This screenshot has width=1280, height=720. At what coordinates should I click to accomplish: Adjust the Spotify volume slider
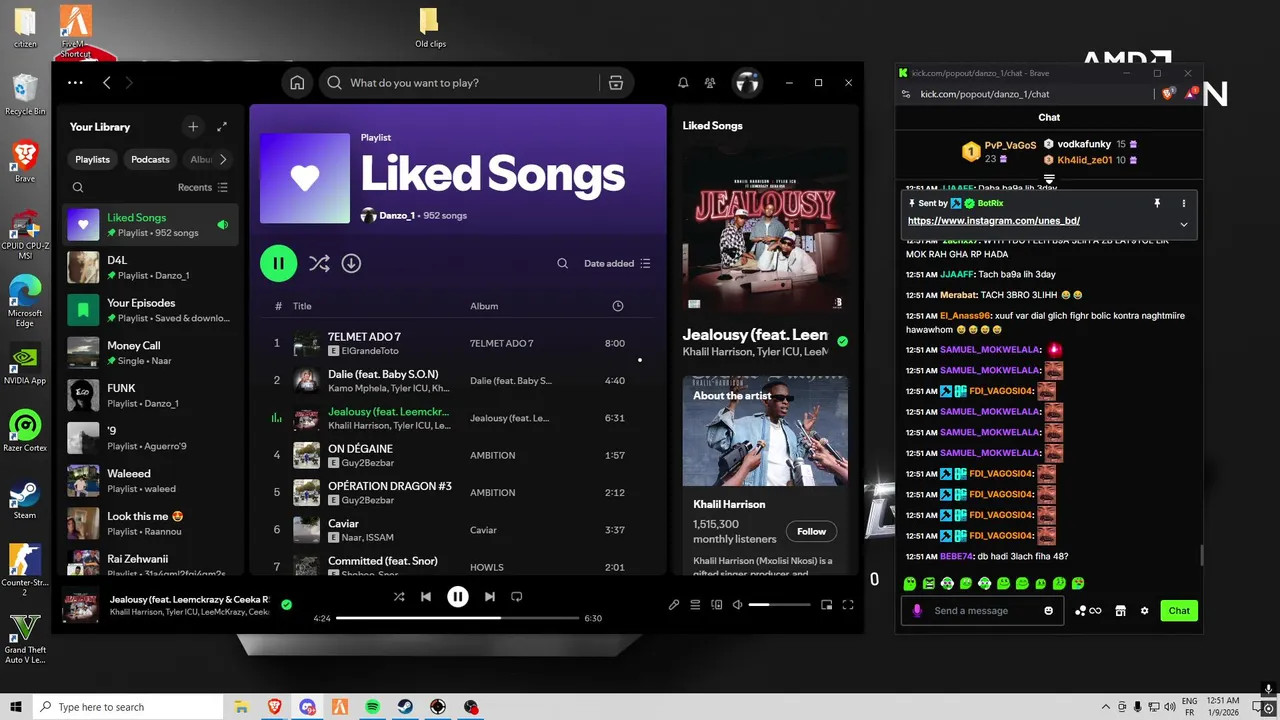click(779, 604)
